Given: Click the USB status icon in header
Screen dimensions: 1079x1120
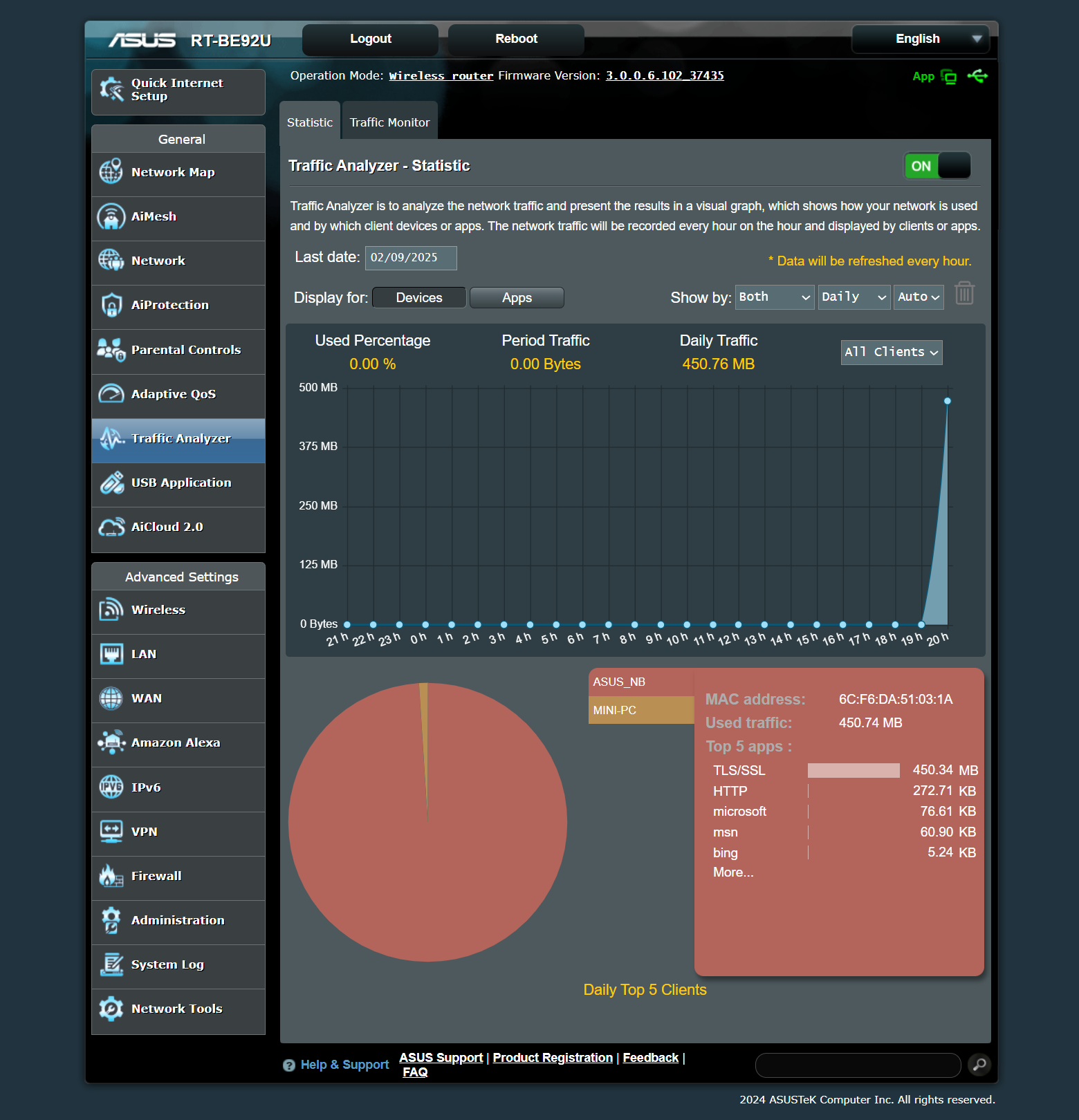Looking at the screenshot, I should (977, 76).
